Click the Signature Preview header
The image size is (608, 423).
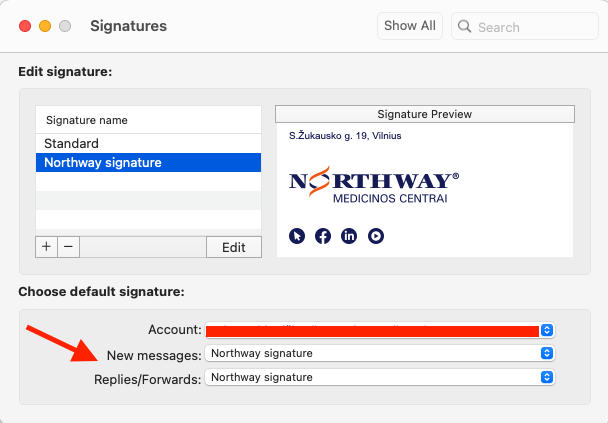pos(425,114)
